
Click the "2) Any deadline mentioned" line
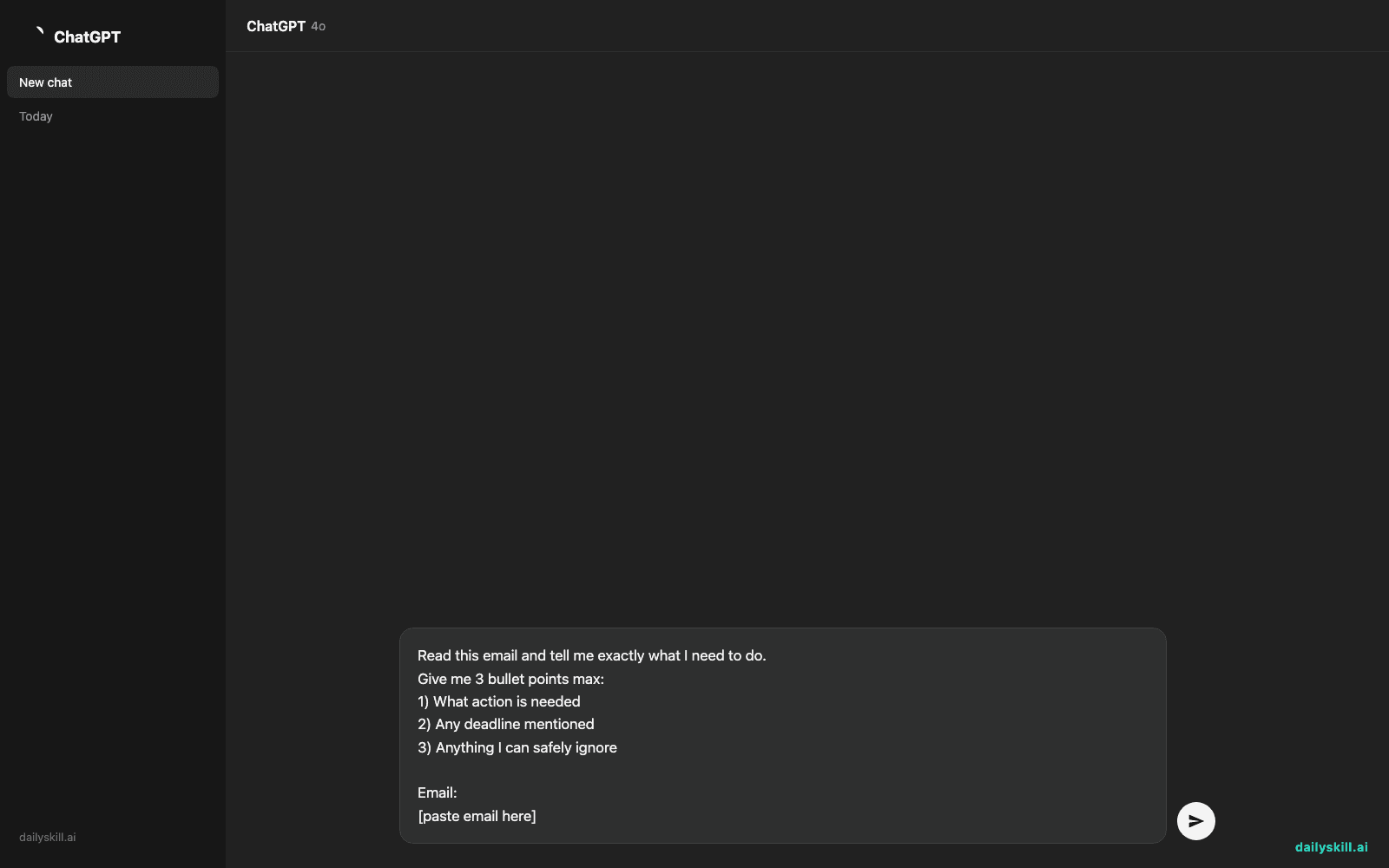coord(506,724)
